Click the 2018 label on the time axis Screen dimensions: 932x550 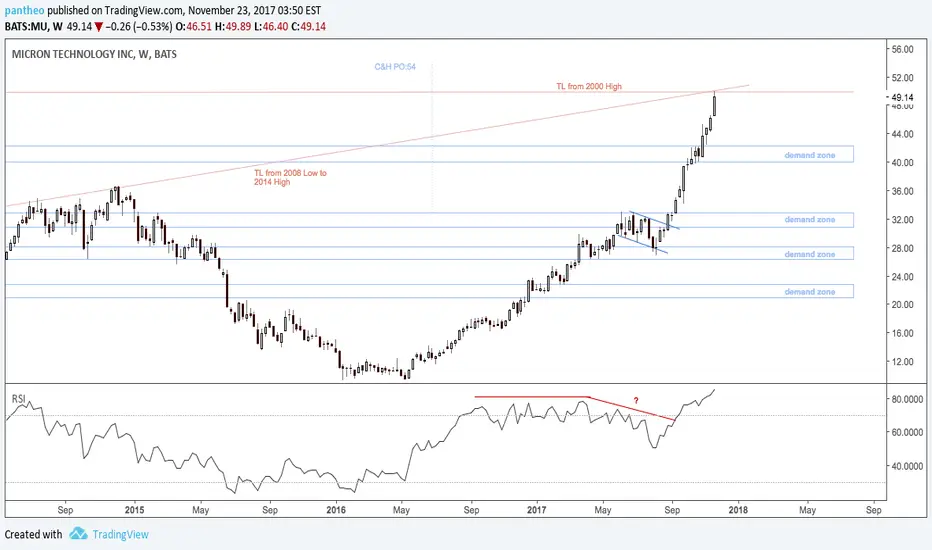point(738,510)
